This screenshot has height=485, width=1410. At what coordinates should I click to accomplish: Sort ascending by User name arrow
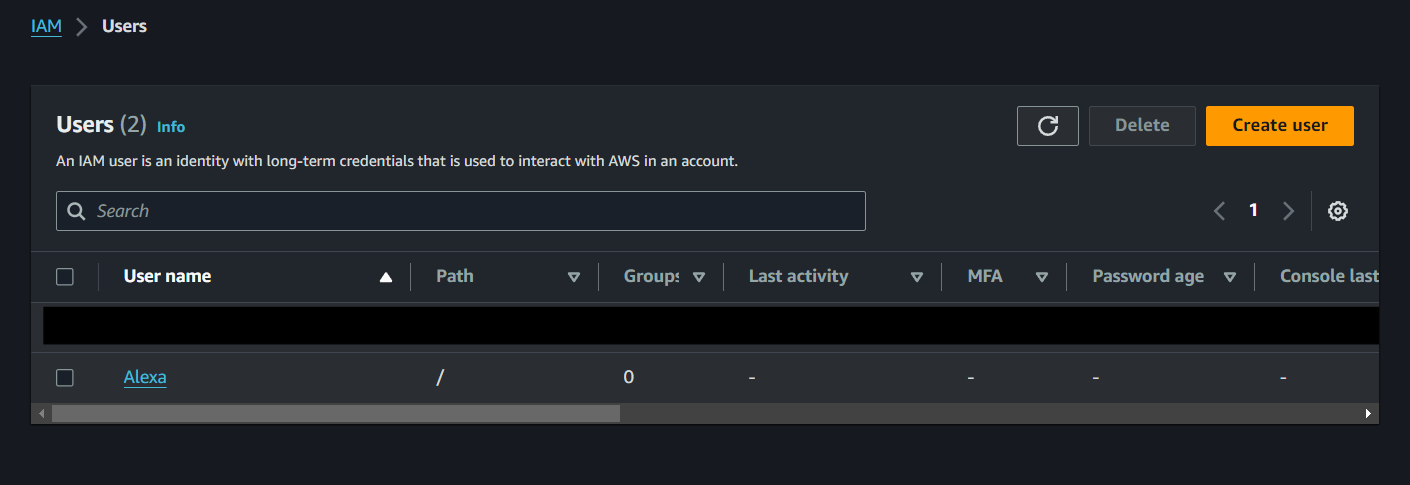pos(386,277)
